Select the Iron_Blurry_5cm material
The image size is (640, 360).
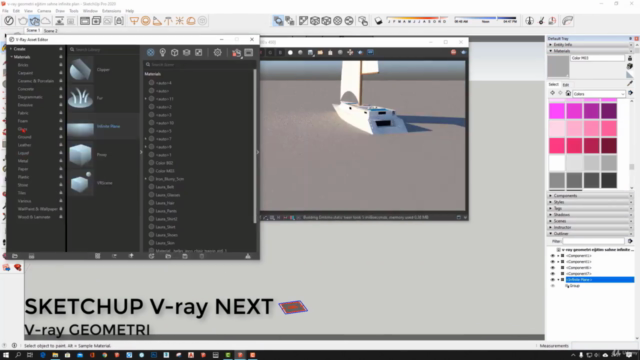tap(169, 179)
